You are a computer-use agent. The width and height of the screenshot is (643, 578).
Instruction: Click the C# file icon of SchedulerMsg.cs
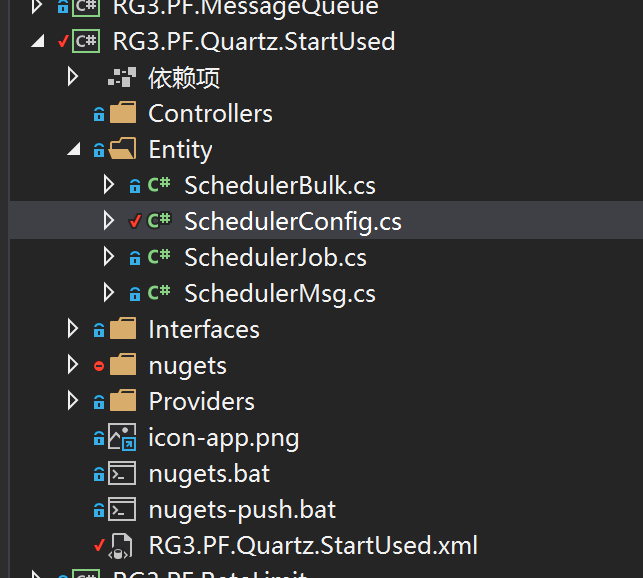pyautogui.click(x=159, y=293)
